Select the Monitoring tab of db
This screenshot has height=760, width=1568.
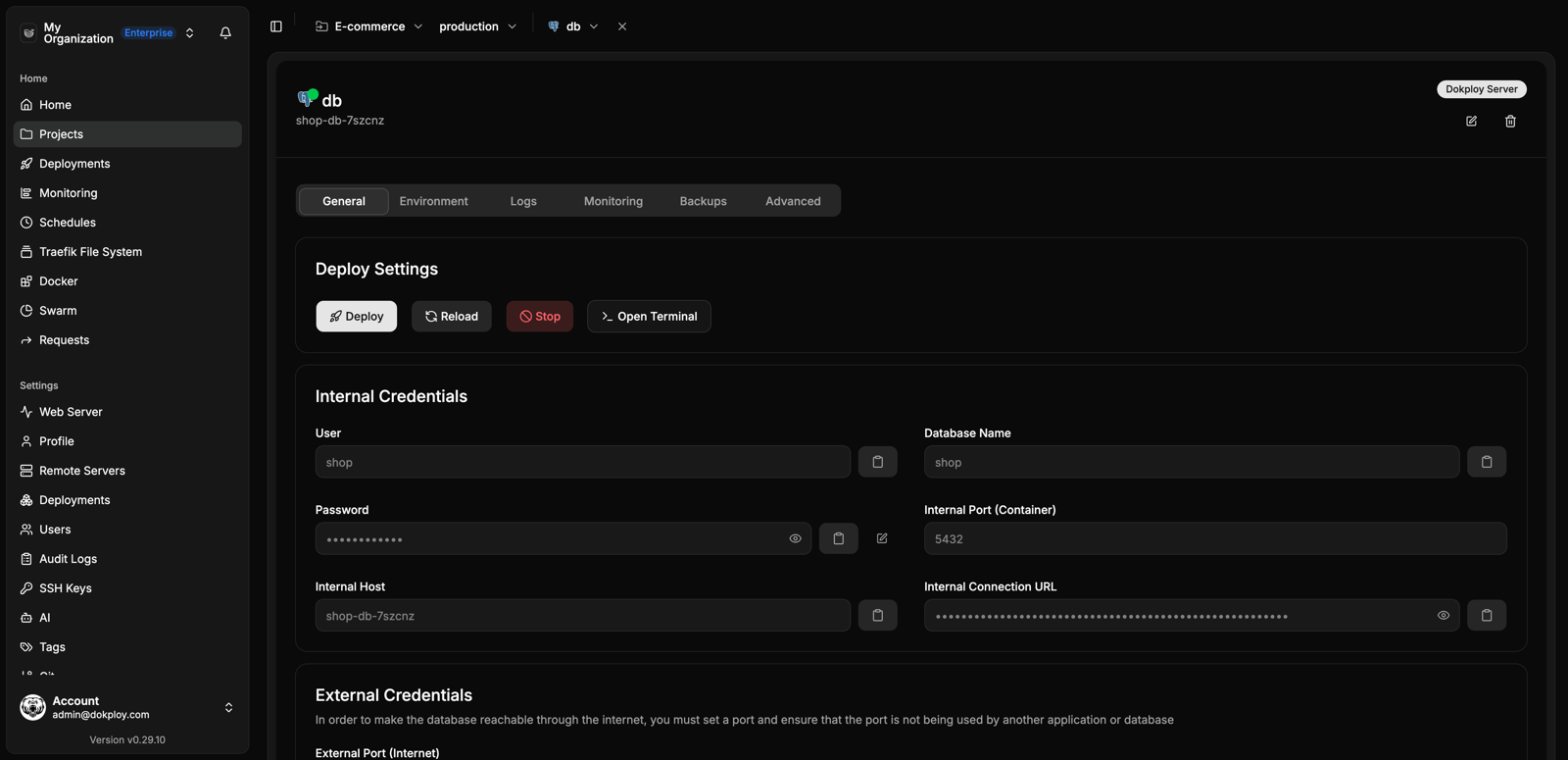(613, 201)
